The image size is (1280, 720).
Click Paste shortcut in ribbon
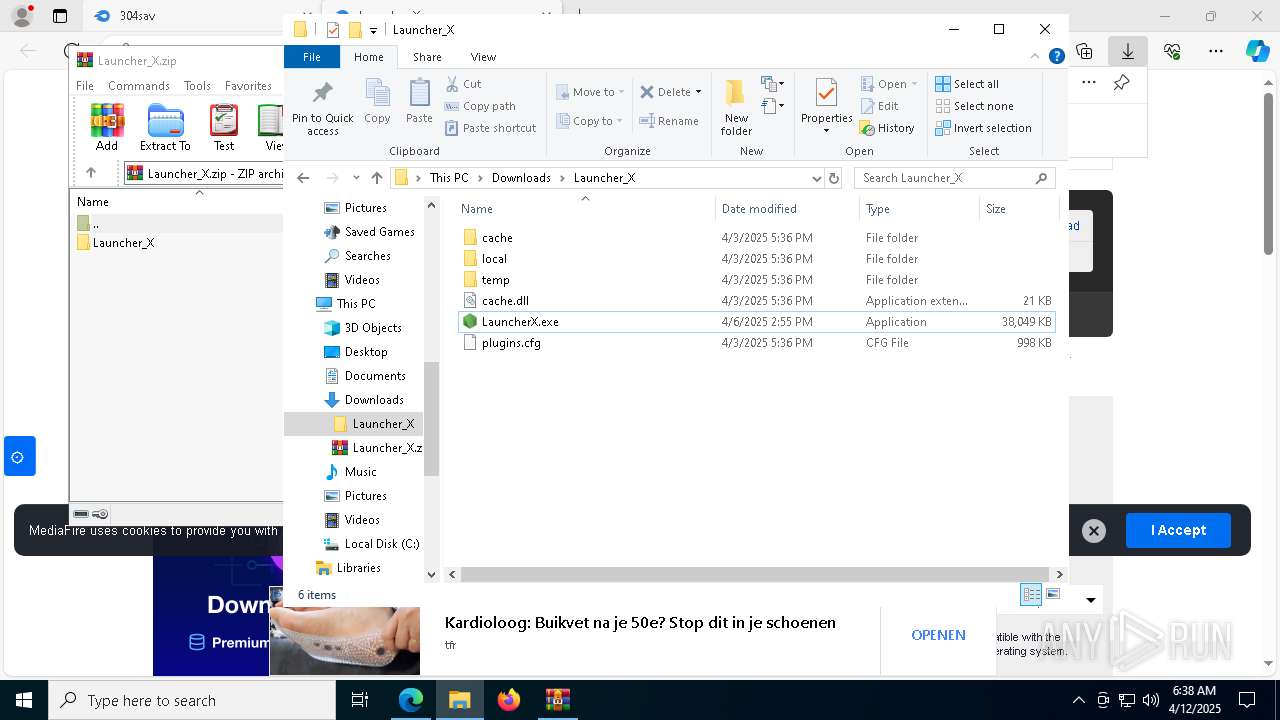tap(490, 128)
